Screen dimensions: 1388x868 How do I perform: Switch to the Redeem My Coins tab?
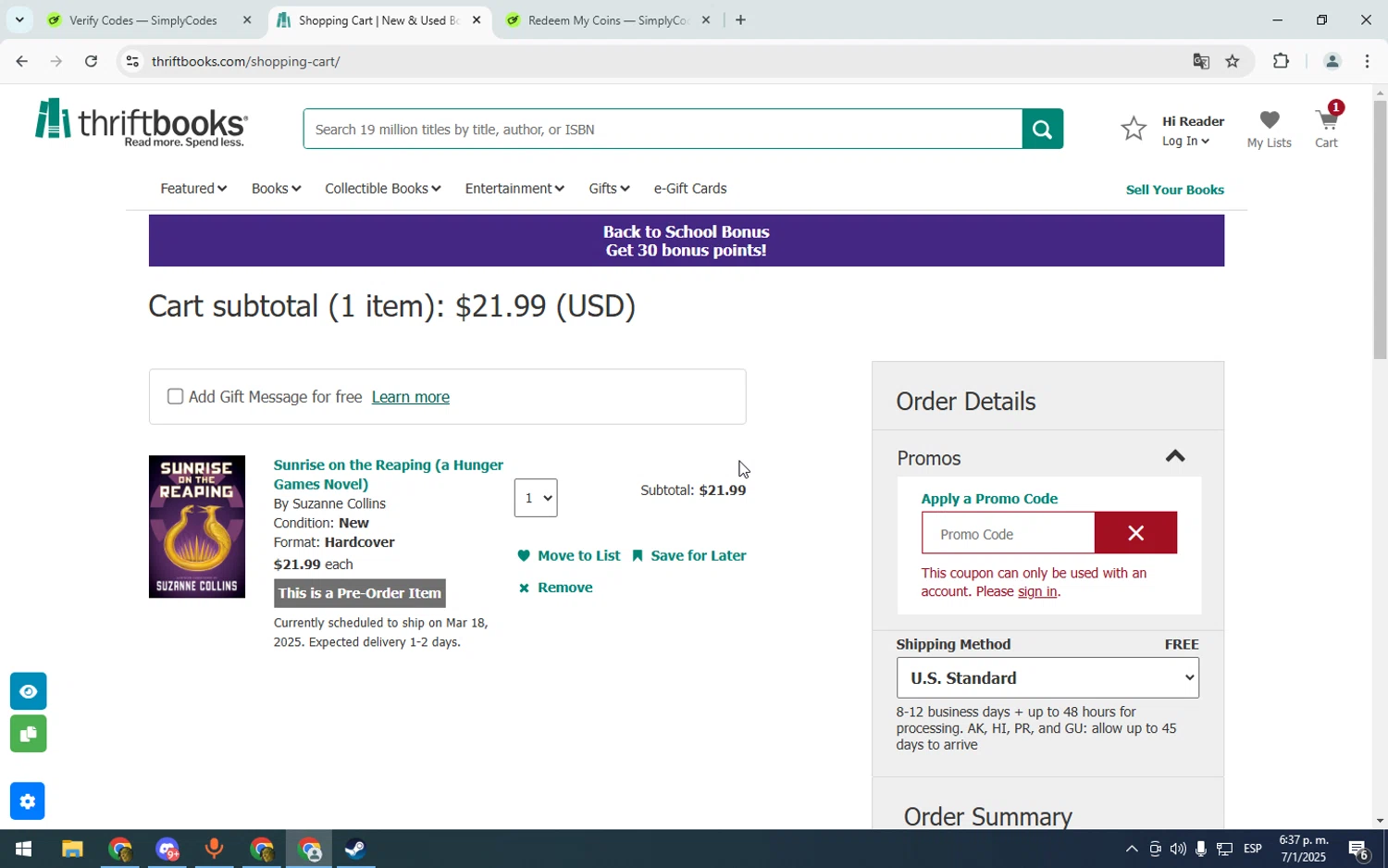pos(601,20)
